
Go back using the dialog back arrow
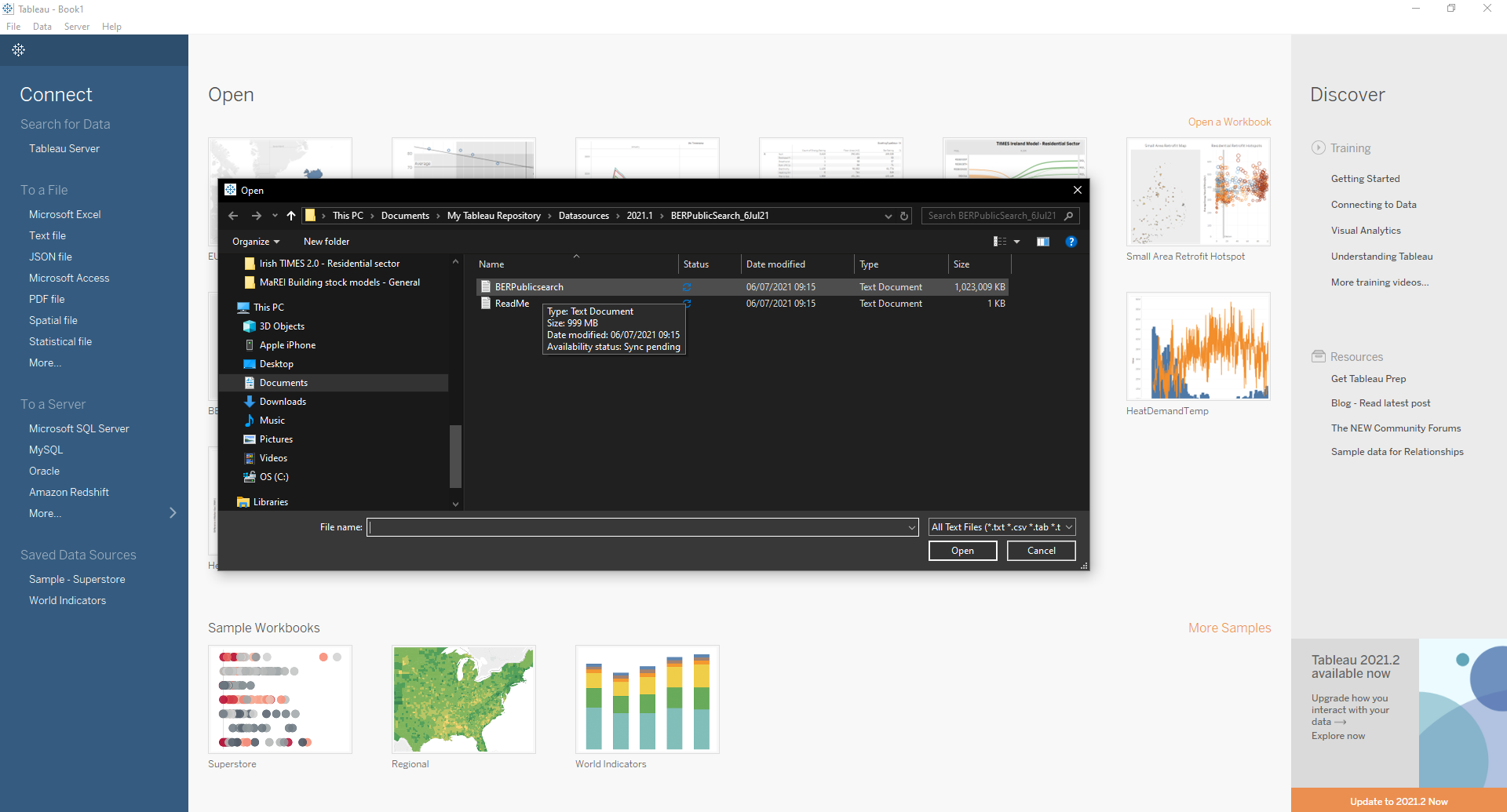pos(233,216)
